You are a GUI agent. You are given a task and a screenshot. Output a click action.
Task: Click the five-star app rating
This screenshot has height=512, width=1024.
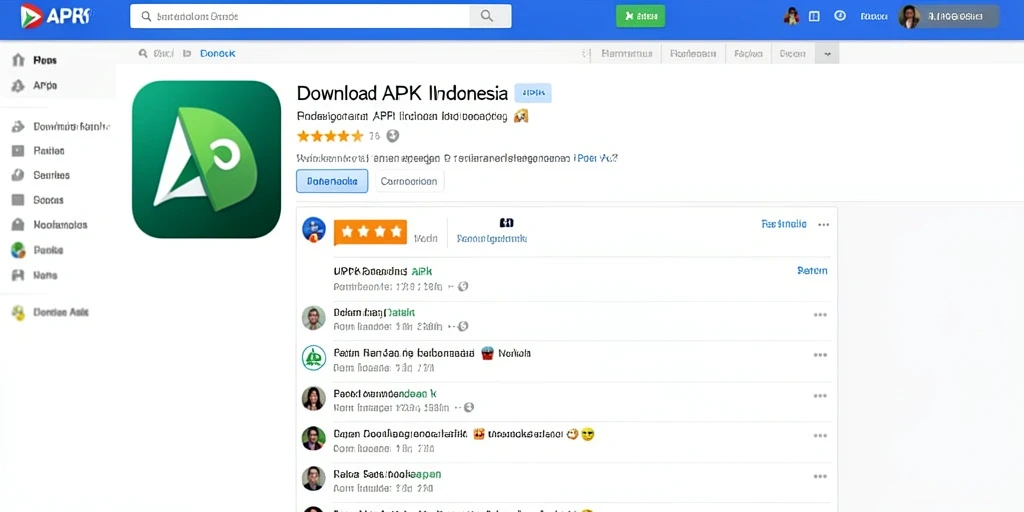click(x=330, y=136)
